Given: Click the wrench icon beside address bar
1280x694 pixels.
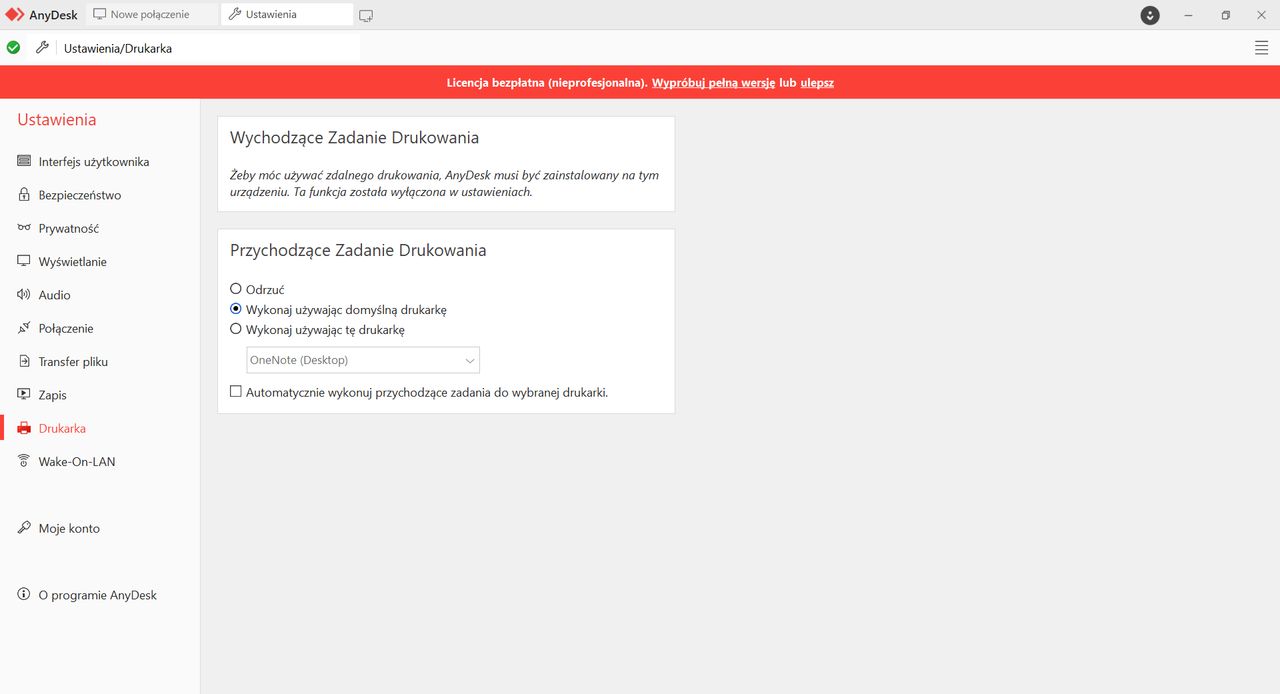Looking at the screenshot, I should point(42,47).
